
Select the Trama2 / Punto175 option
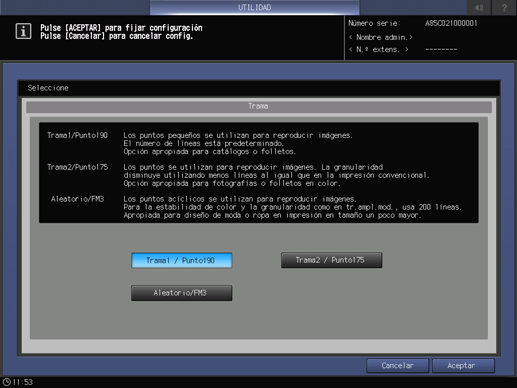coord(331,260)
